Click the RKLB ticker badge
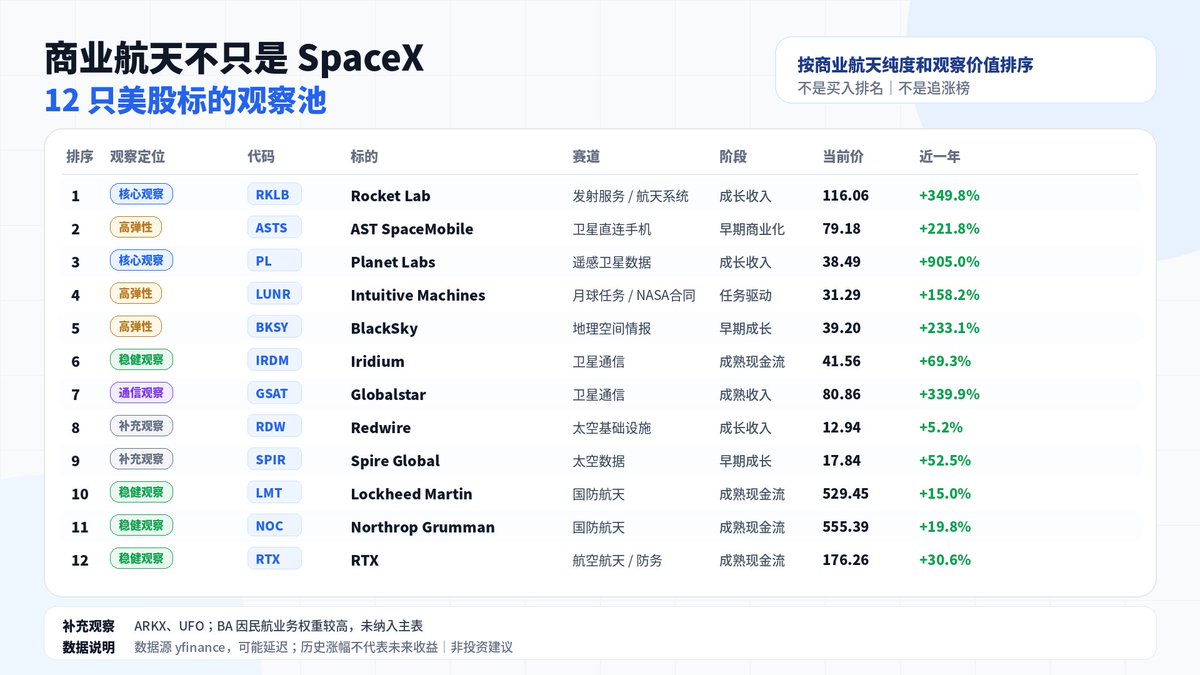 click(274, 195)
